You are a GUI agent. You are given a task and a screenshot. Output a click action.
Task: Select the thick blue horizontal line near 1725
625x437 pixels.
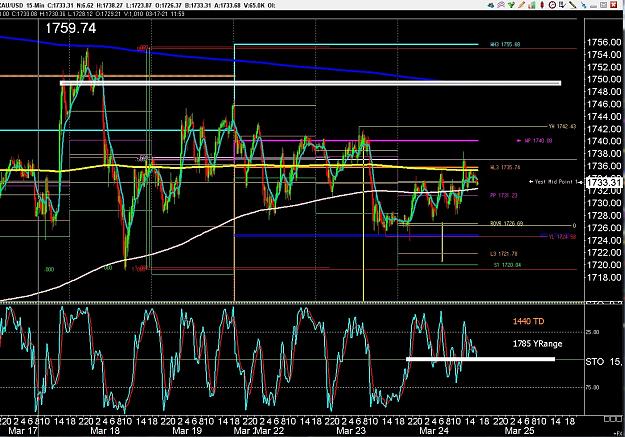click(356, 236)
